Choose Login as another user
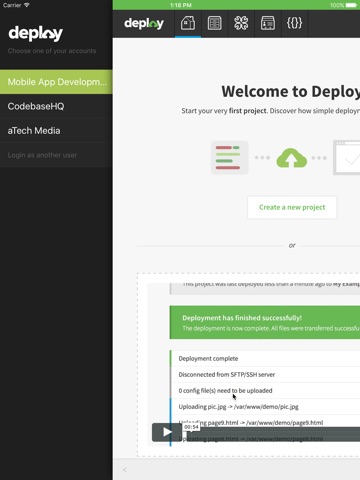Viewport: 360px width, 480px height. [56, 155]
